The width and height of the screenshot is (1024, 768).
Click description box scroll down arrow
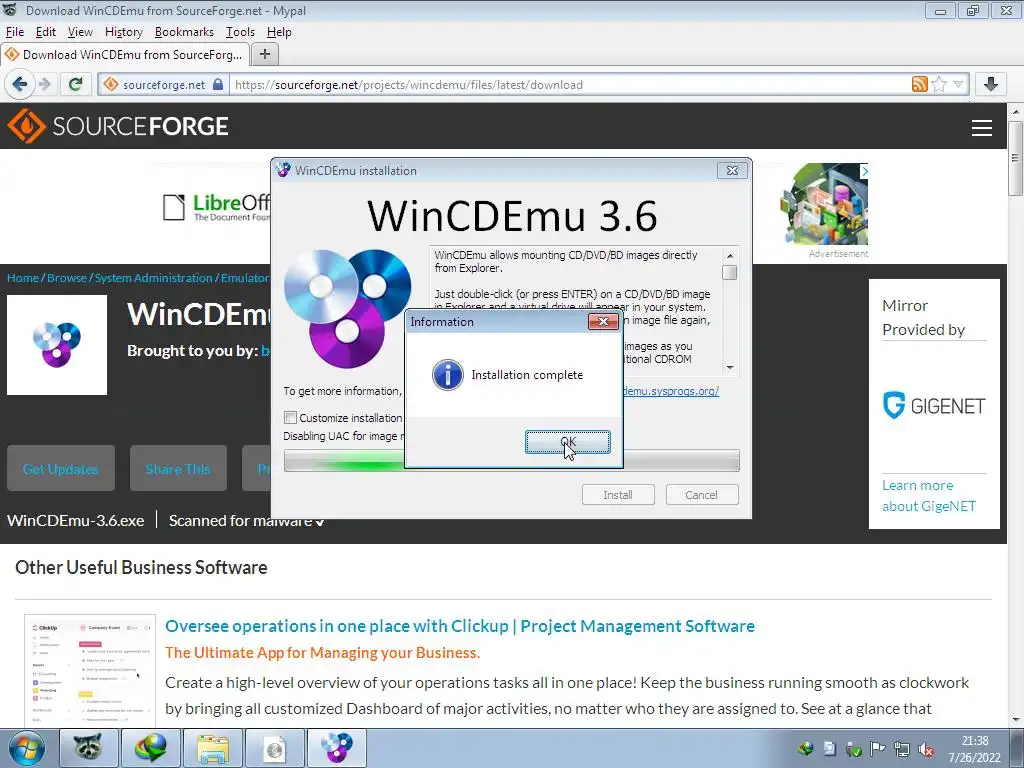pyautogui.click(x=730, y=367)
